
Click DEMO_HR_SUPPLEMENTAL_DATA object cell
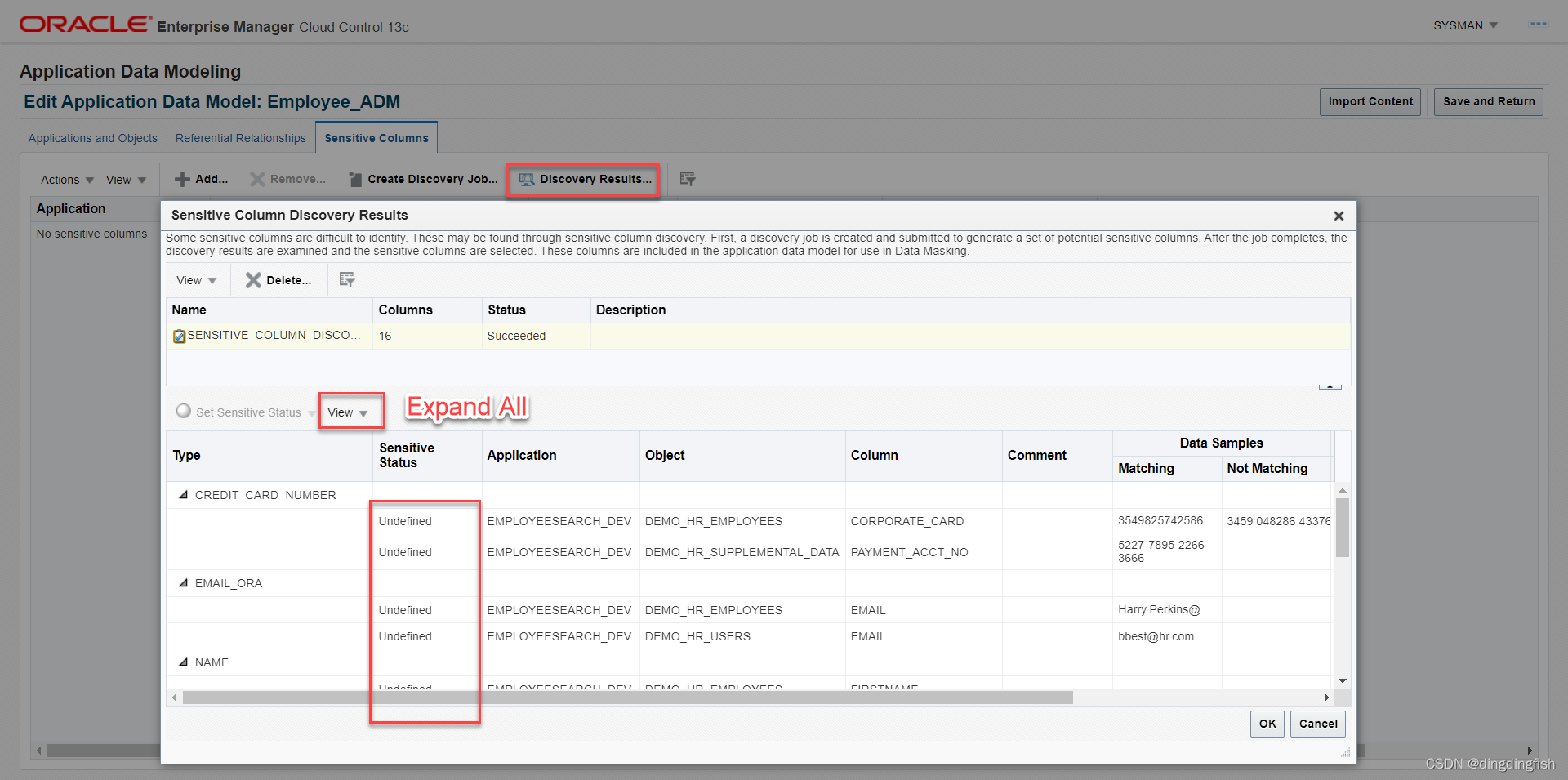point(742,552)
